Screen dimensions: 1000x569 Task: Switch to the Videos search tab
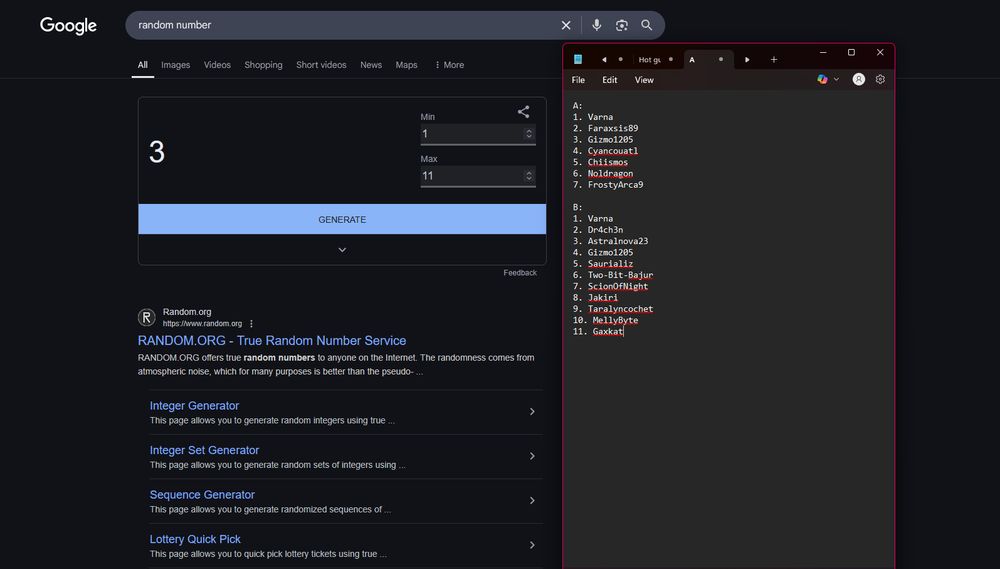click(x=217, y=65)
